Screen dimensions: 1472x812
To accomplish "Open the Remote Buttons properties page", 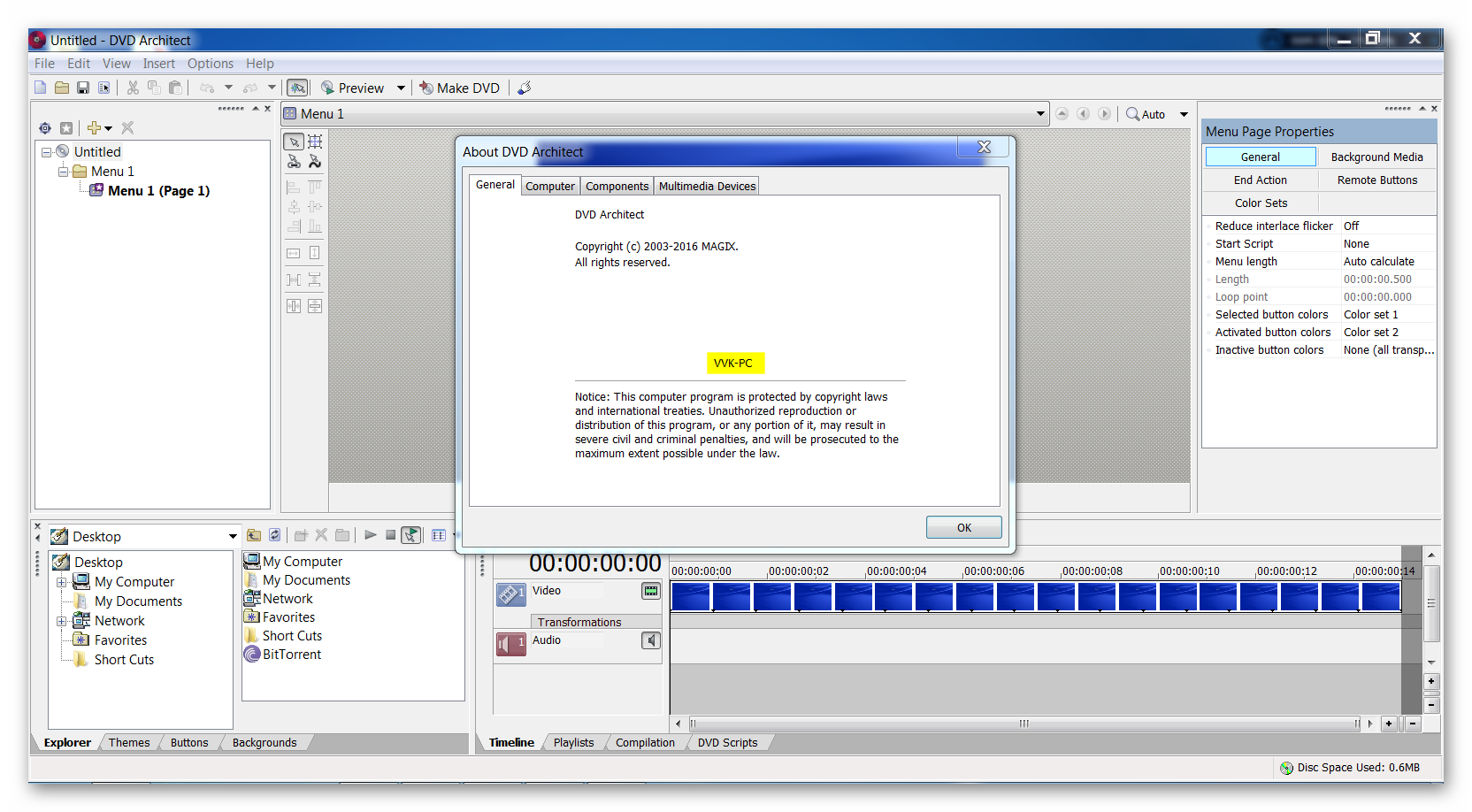I will (1376, 180).
